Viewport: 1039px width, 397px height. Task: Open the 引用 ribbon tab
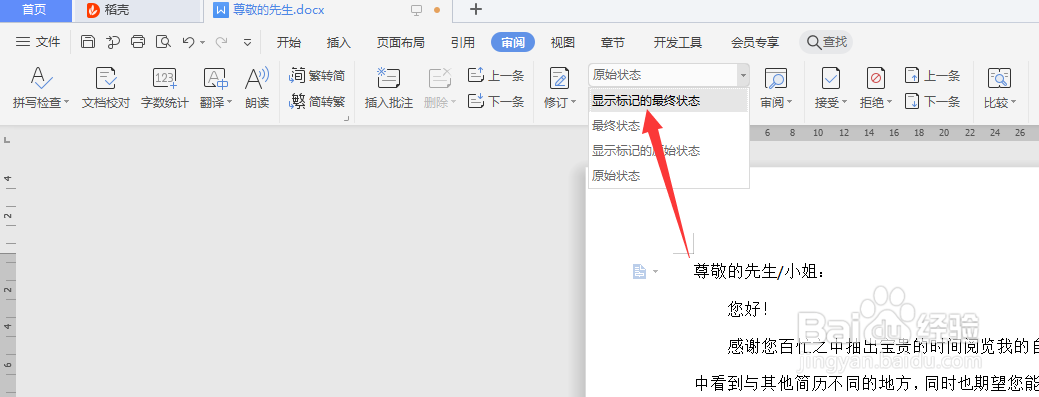pos(463,42)
